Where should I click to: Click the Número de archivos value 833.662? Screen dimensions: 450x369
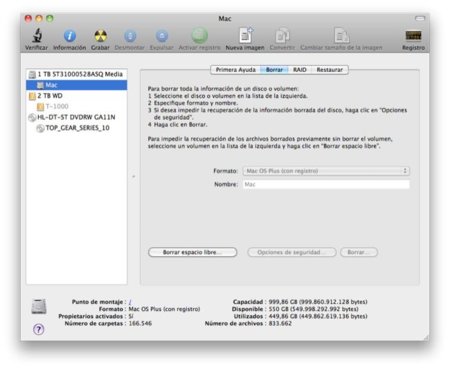point(280,323)
